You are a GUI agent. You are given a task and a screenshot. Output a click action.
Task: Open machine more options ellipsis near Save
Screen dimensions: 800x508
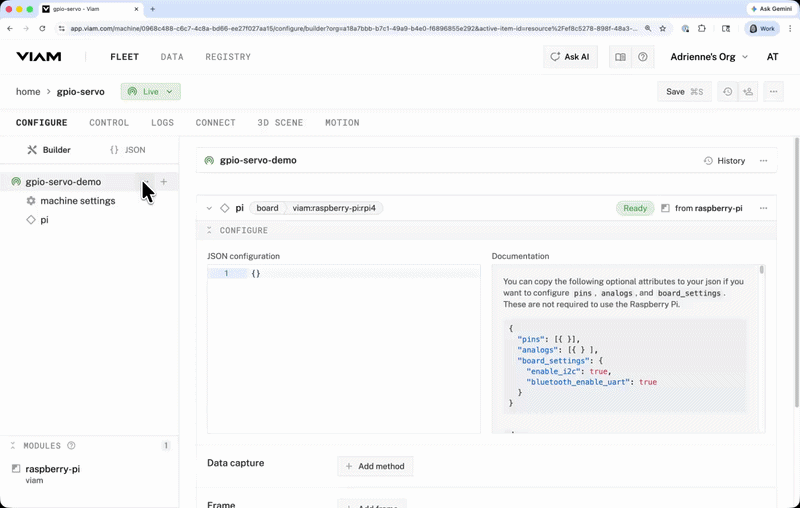773,92
